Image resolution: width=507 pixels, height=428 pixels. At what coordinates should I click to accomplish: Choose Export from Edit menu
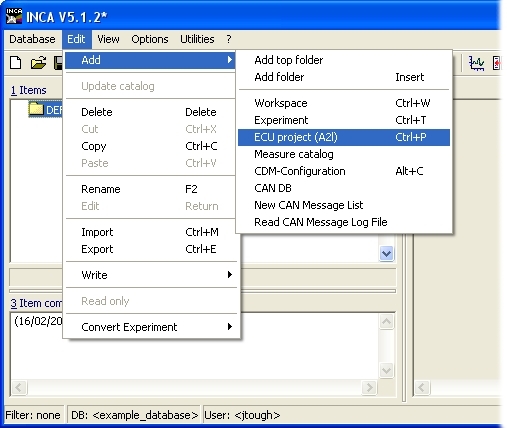(151, 249)
